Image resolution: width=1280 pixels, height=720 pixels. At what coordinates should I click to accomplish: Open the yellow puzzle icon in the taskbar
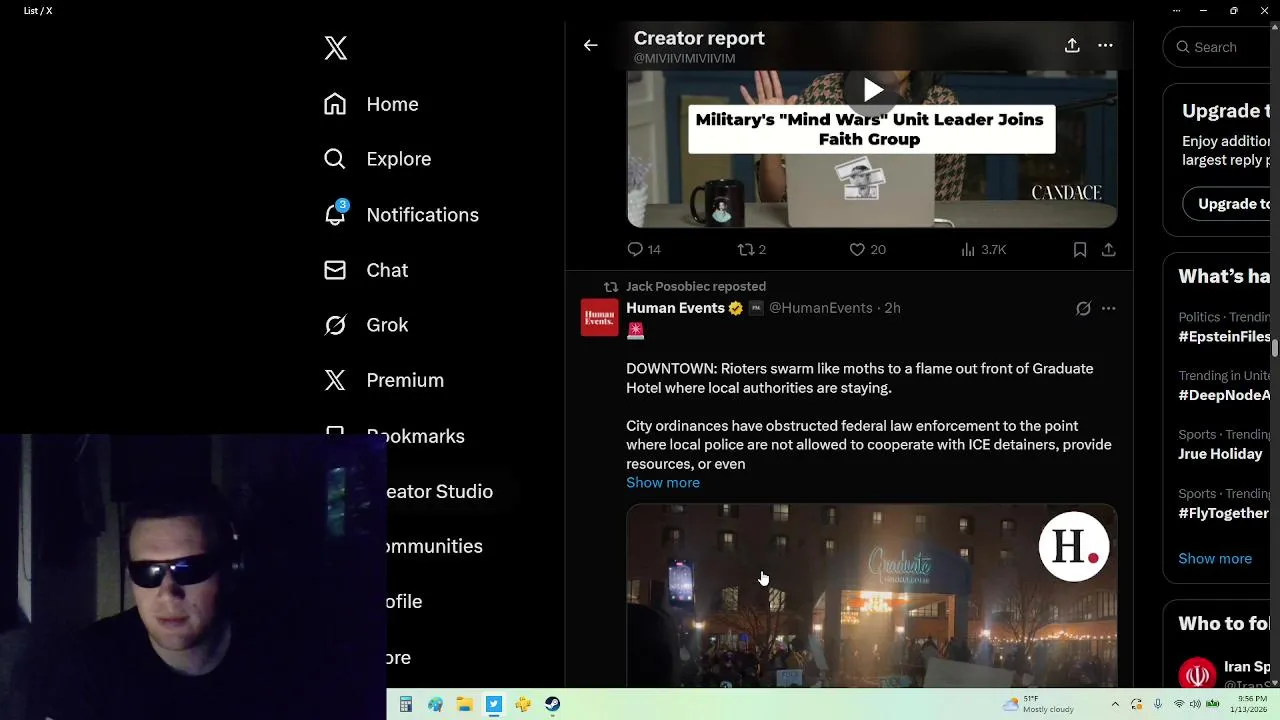(523, 704)
